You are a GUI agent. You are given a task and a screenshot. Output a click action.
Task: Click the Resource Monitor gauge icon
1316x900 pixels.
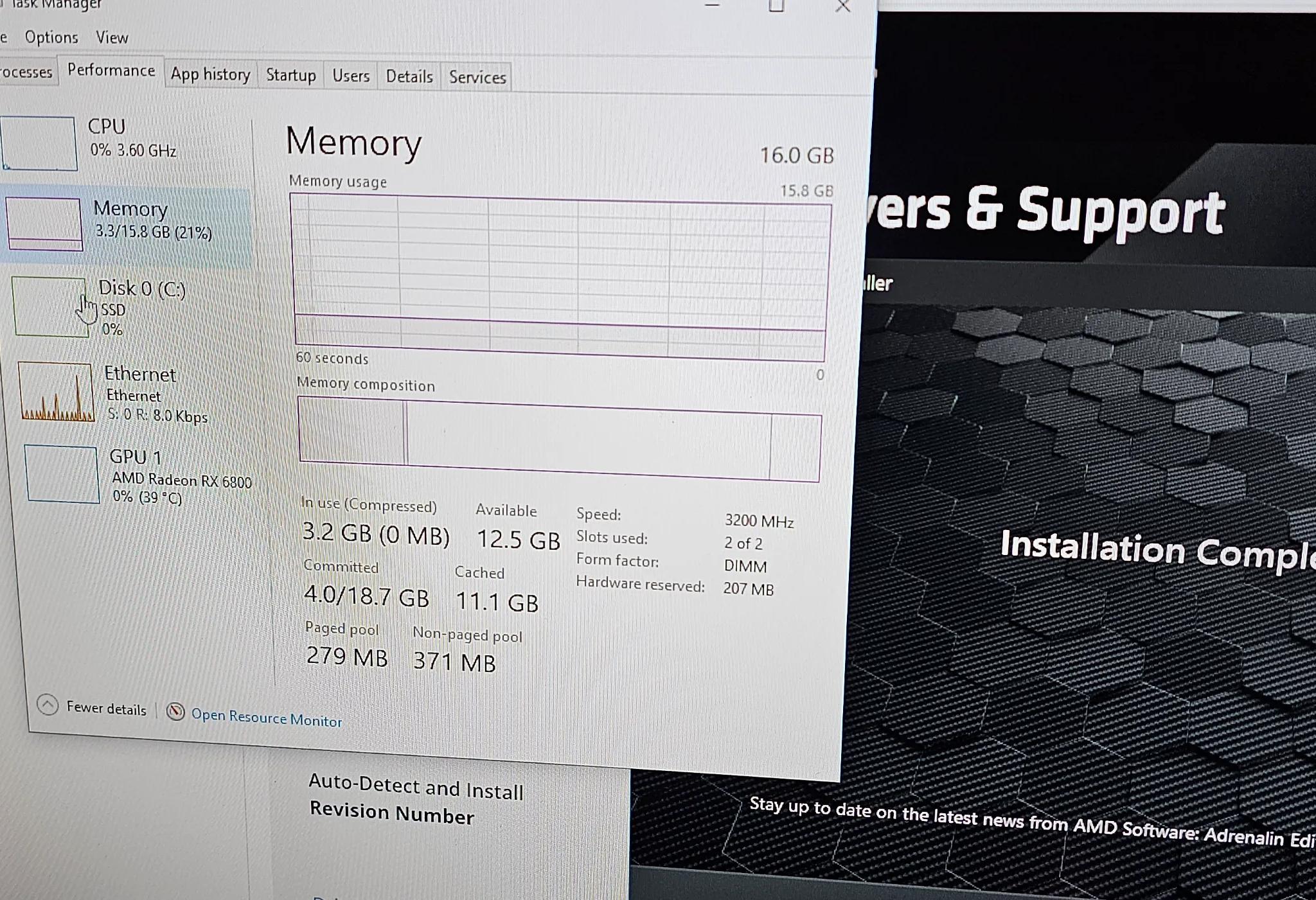(175, 711)
